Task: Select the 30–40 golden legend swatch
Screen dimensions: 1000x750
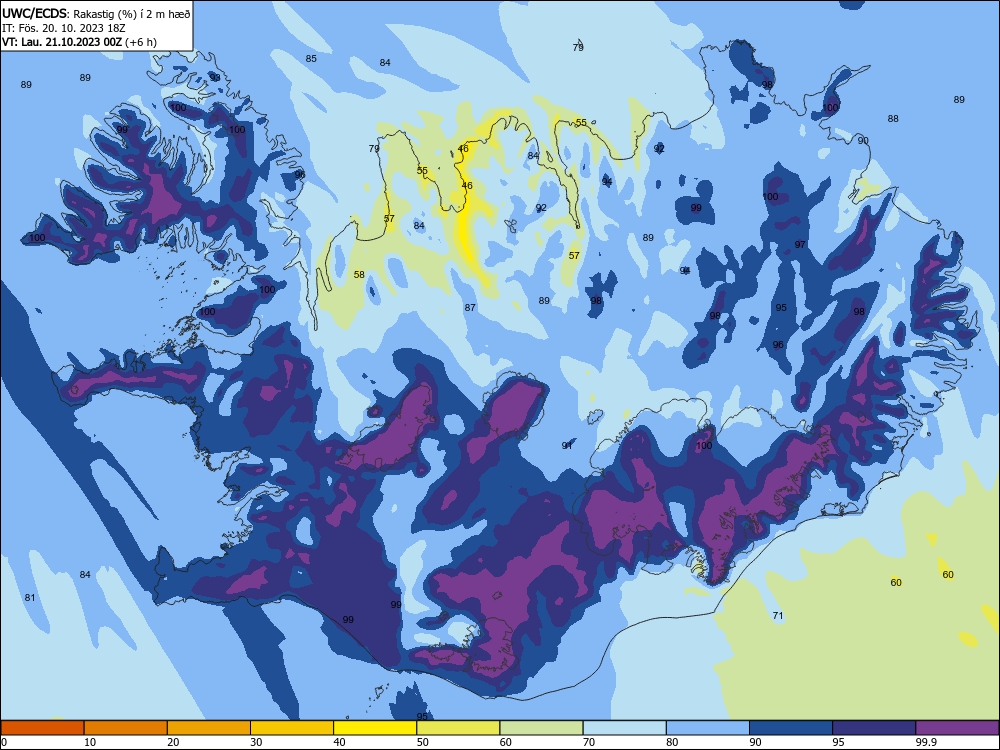Action: tap(292, 728)
